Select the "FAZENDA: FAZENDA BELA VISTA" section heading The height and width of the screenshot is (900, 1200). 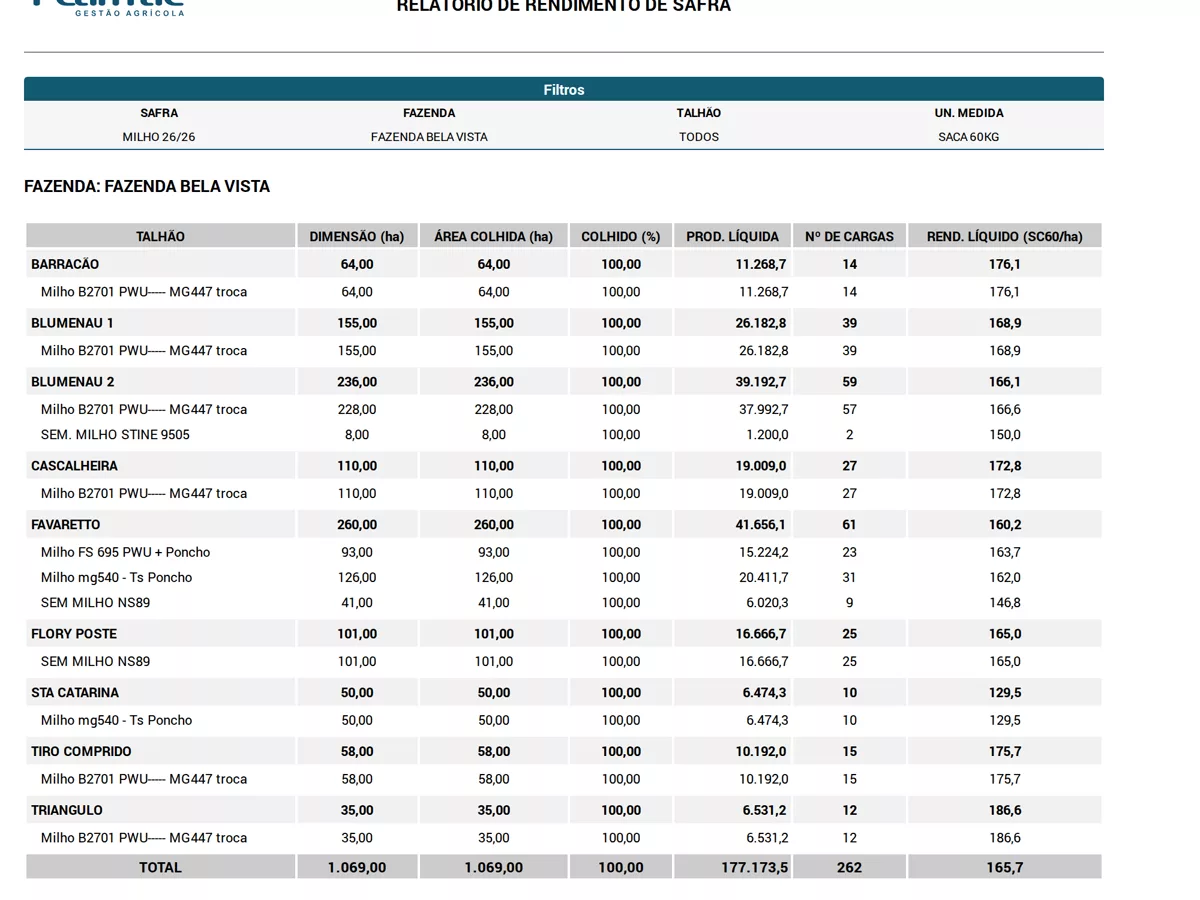(147, 187)
